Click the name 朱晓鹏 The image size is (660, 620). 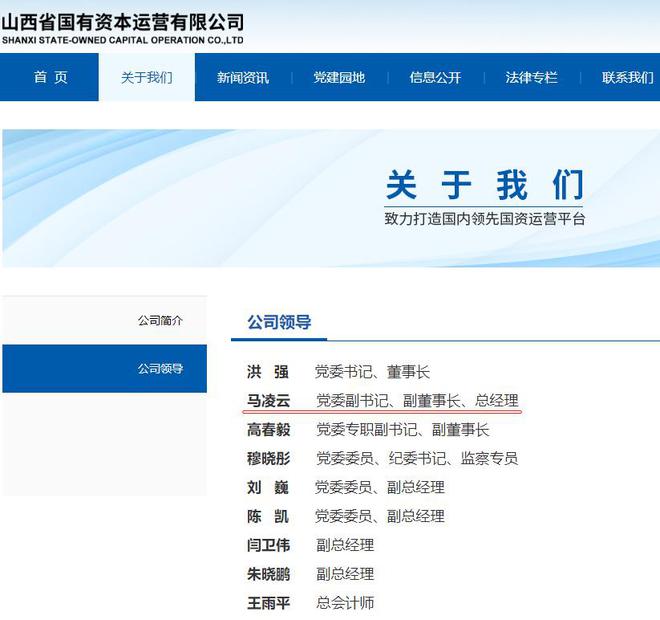[268, 574]
